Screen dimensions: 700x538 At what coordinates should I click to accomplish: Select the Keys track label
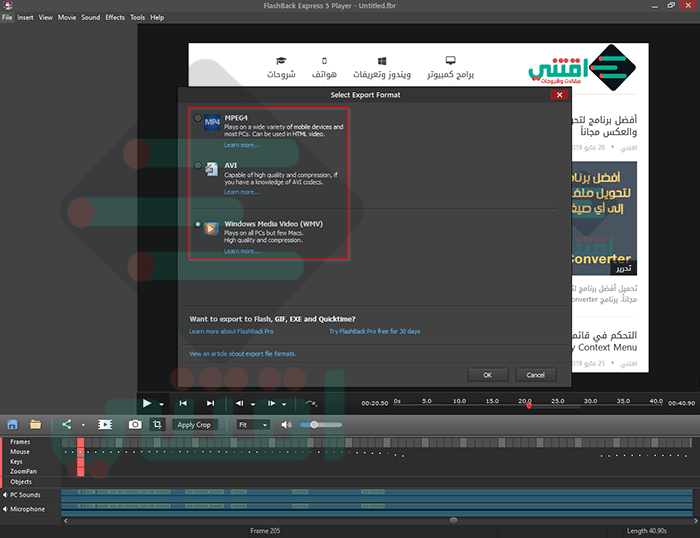pos(16,461)
